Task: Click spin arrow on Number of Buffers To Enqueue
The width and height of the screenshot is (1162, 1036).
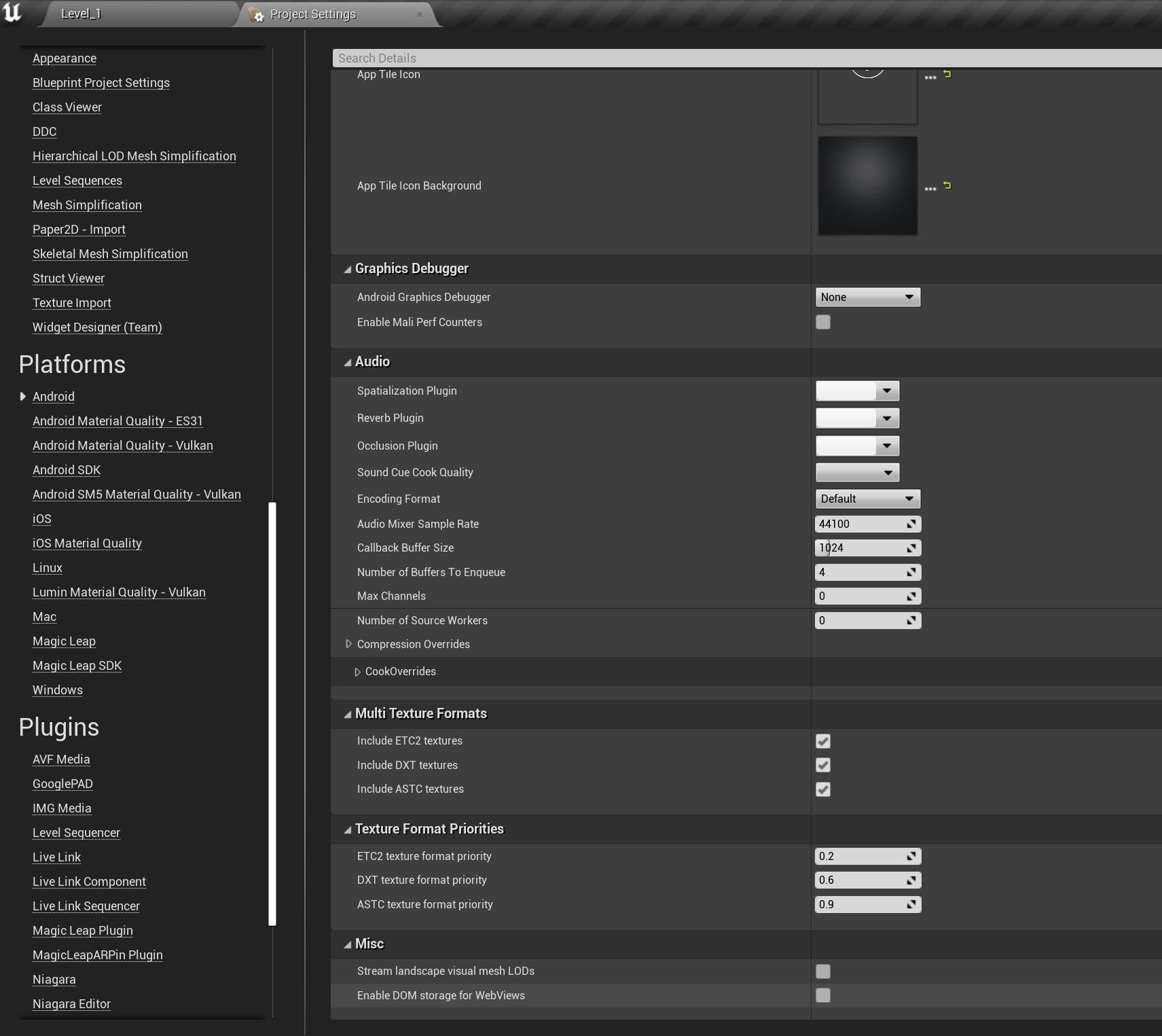Action: pyautogui.click(x=911, y=572)
